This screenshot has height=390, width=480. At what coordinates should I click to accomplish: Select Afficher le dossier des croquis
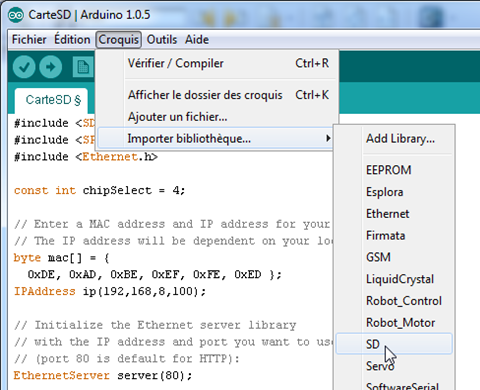pos(217,95)
